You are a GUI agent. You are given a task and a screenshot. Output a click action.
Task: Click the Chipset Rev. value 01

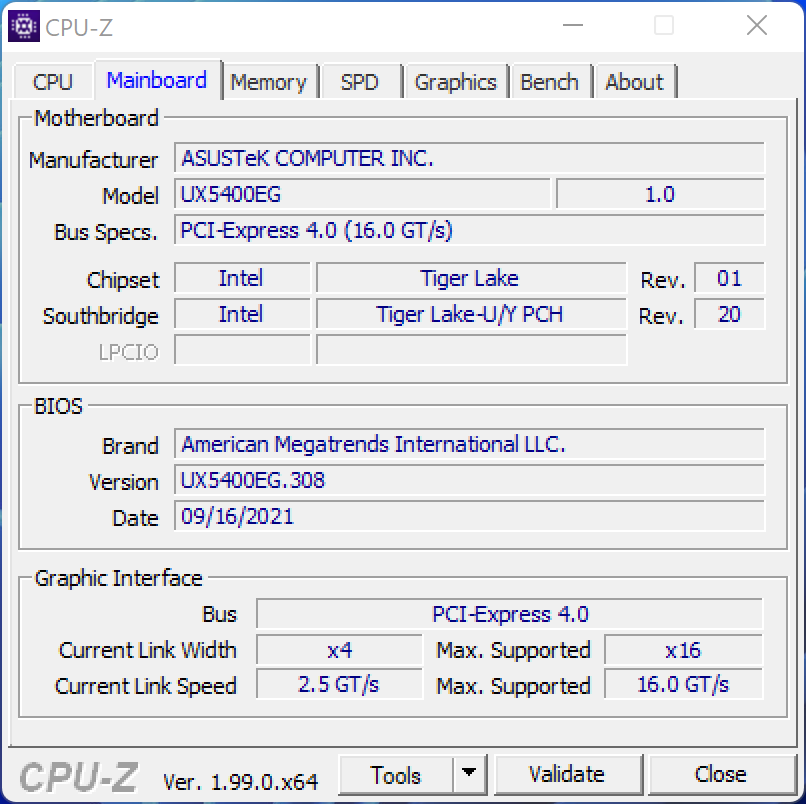point(729,279)
